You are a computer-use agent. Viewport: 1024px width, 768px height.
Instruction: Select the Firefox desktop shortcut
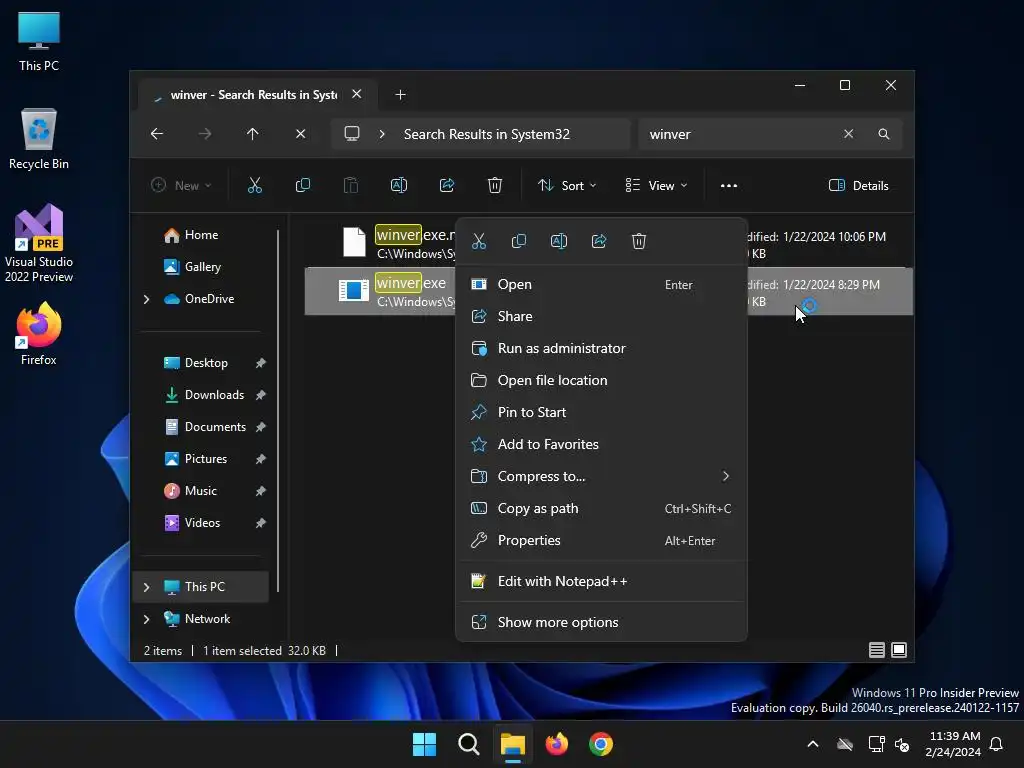click(x=39, y=334)
